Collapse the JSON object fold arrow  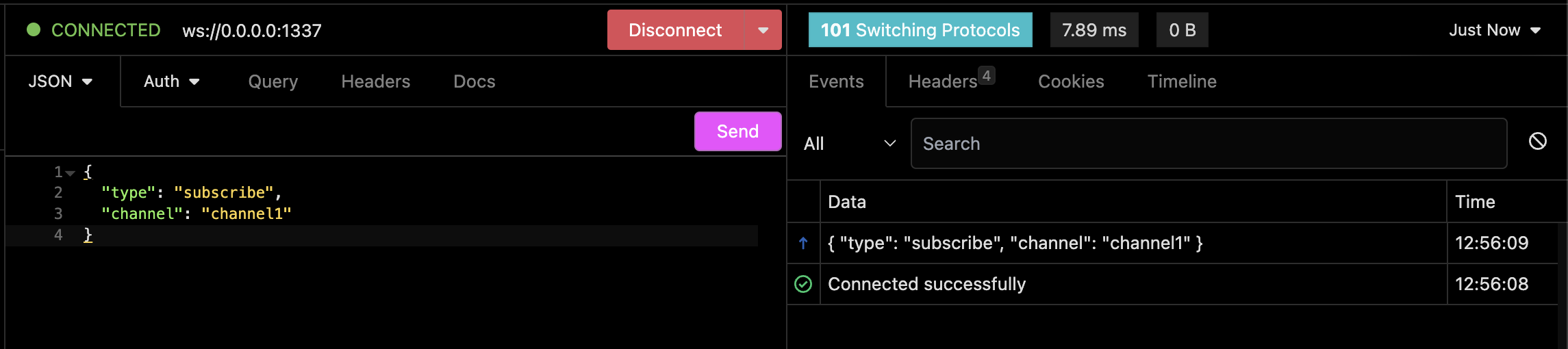pos(70,172)
